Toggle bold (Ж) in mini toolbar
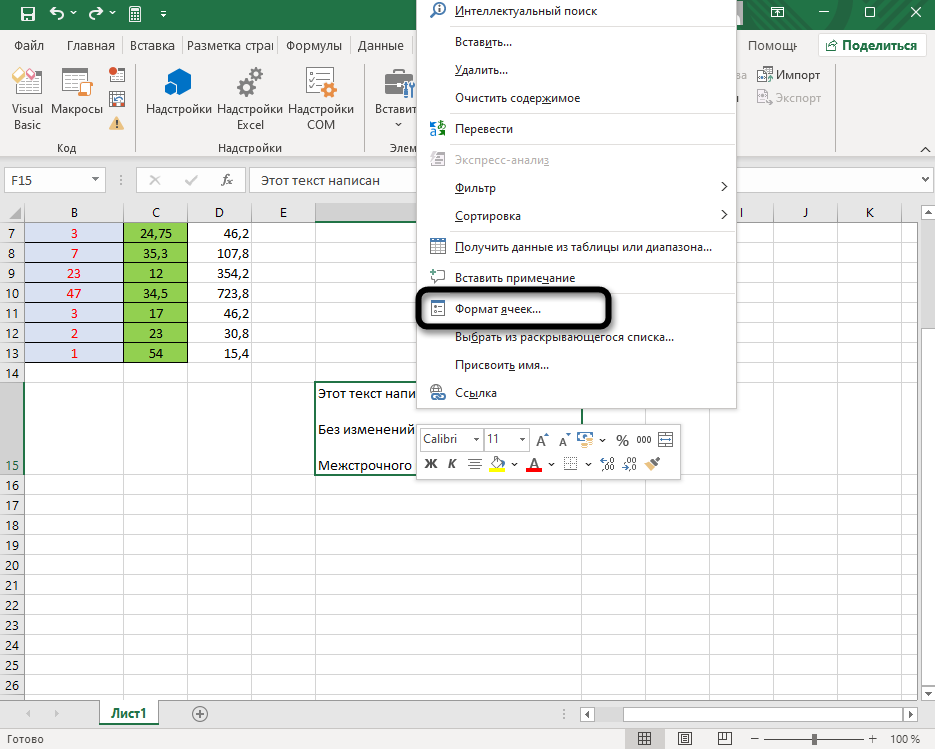This screenshot has height=749, width=935. (x=431, y=463)
